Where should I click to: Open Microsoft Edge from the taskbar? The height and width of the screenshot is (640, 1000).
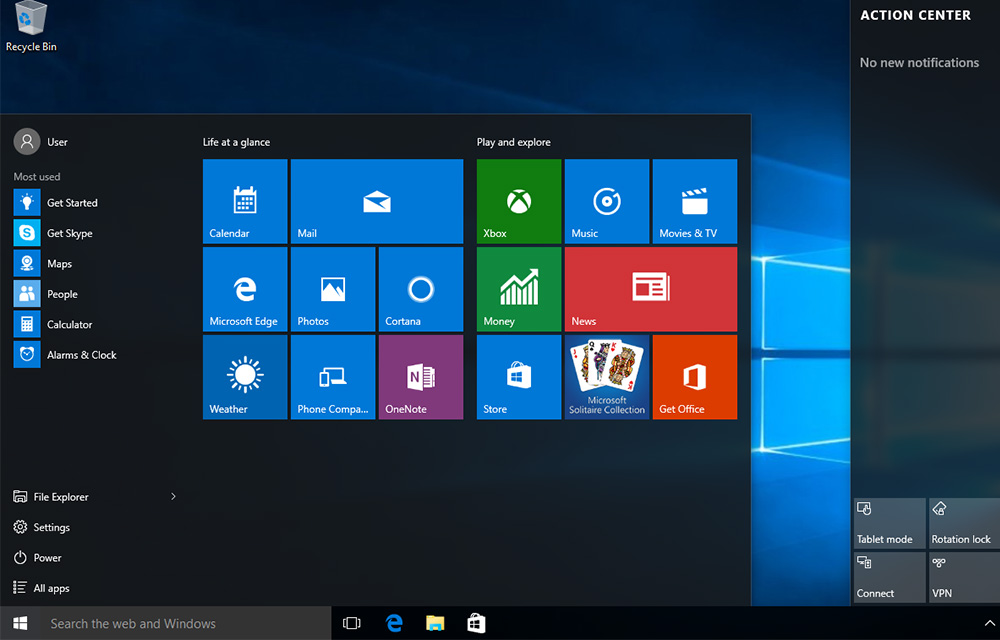tap(394, 622)
